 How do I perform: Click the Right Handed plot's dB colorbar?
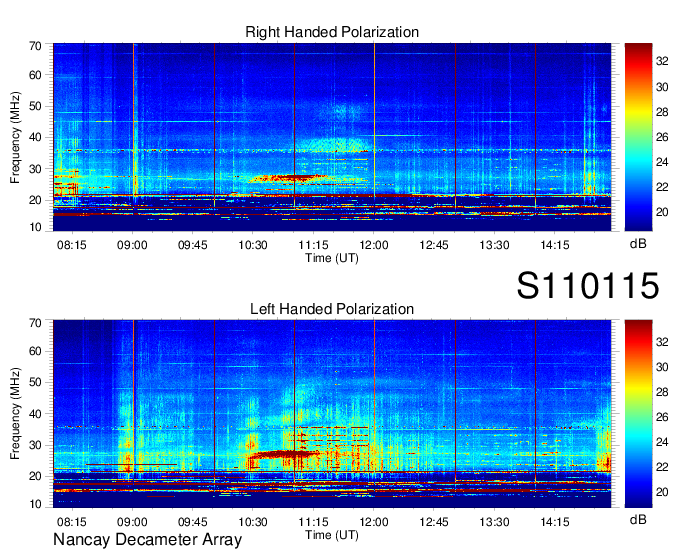point(638,137)
